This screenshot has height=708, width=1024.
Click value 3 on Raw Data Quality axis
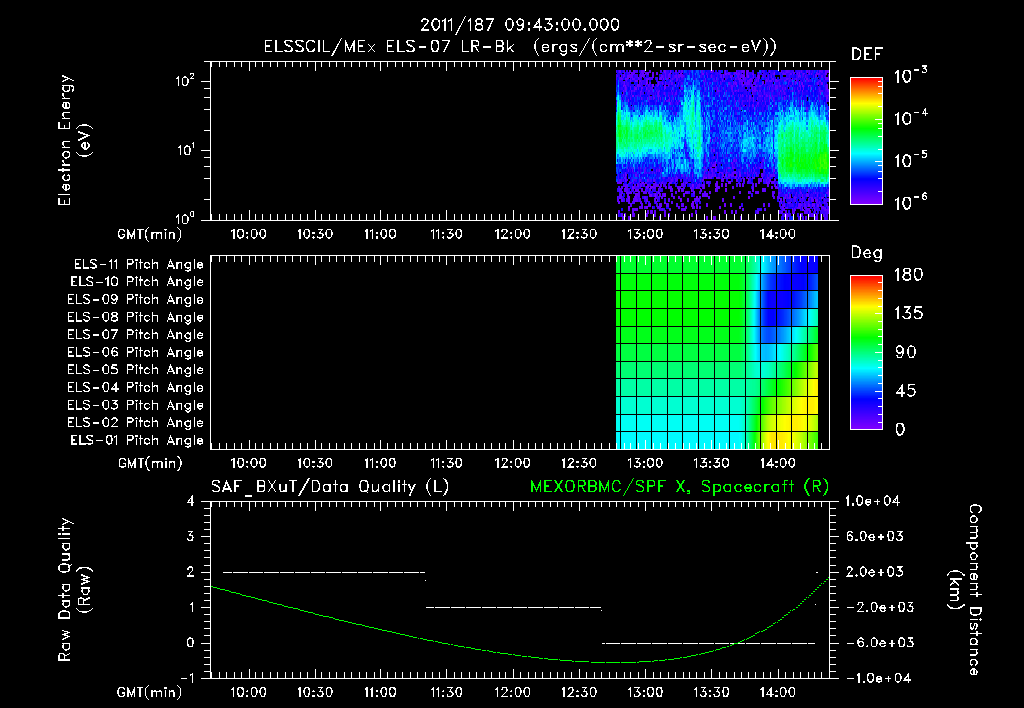(191, 537)
